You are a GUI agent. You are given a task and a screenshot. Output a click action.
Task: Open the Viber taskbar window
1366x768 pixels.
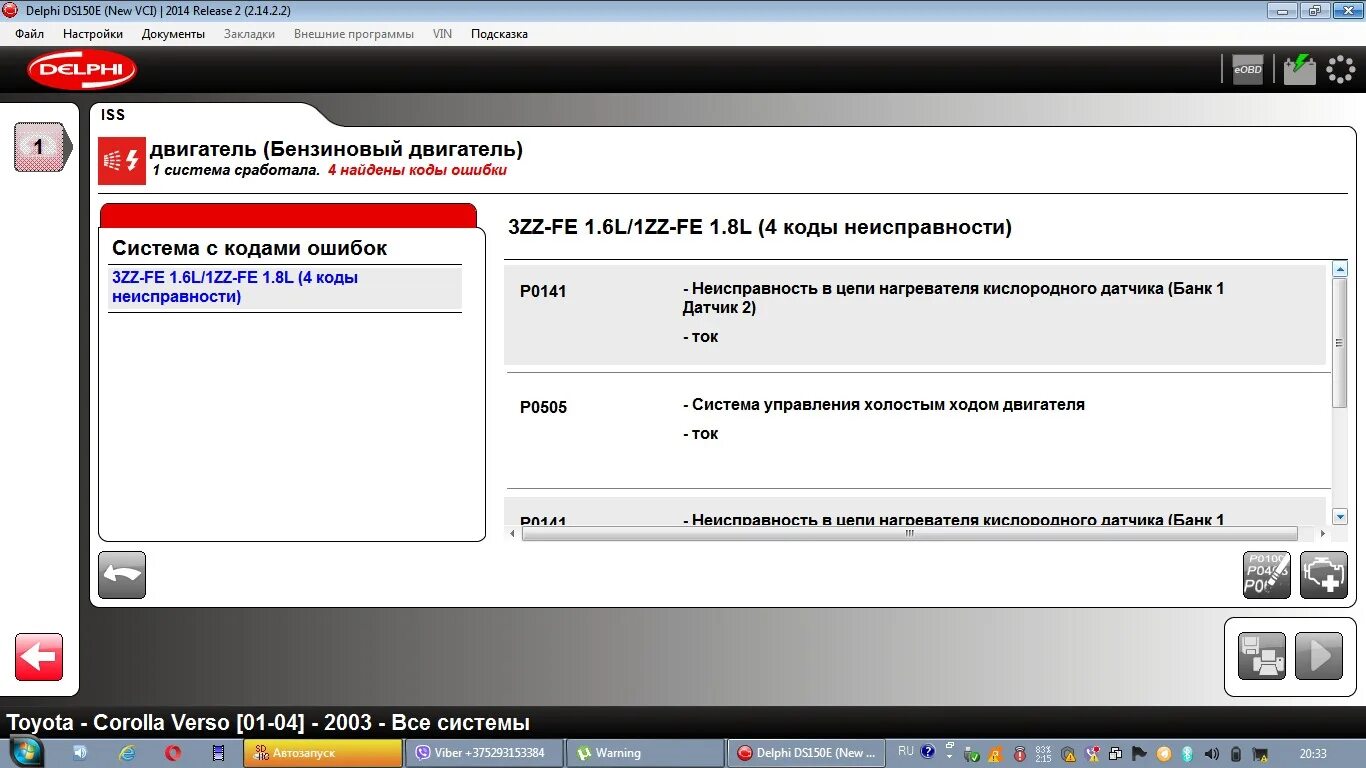pos(483,753)
